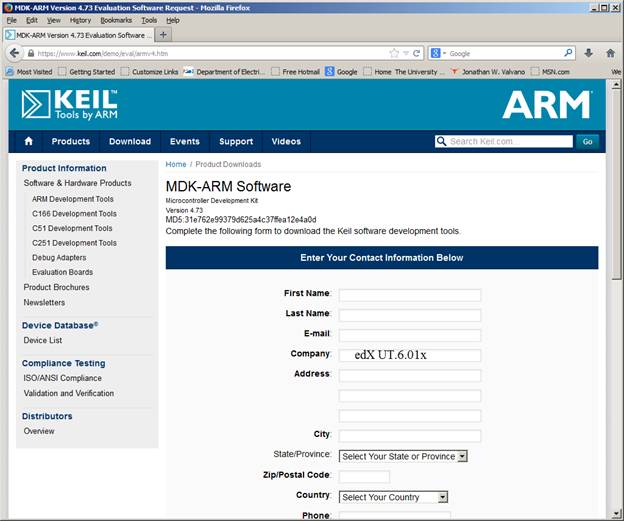Open the ISO/ANSI Compliance link
The width and height of the screenshot is (624, 521).
(x=62, y=378)
